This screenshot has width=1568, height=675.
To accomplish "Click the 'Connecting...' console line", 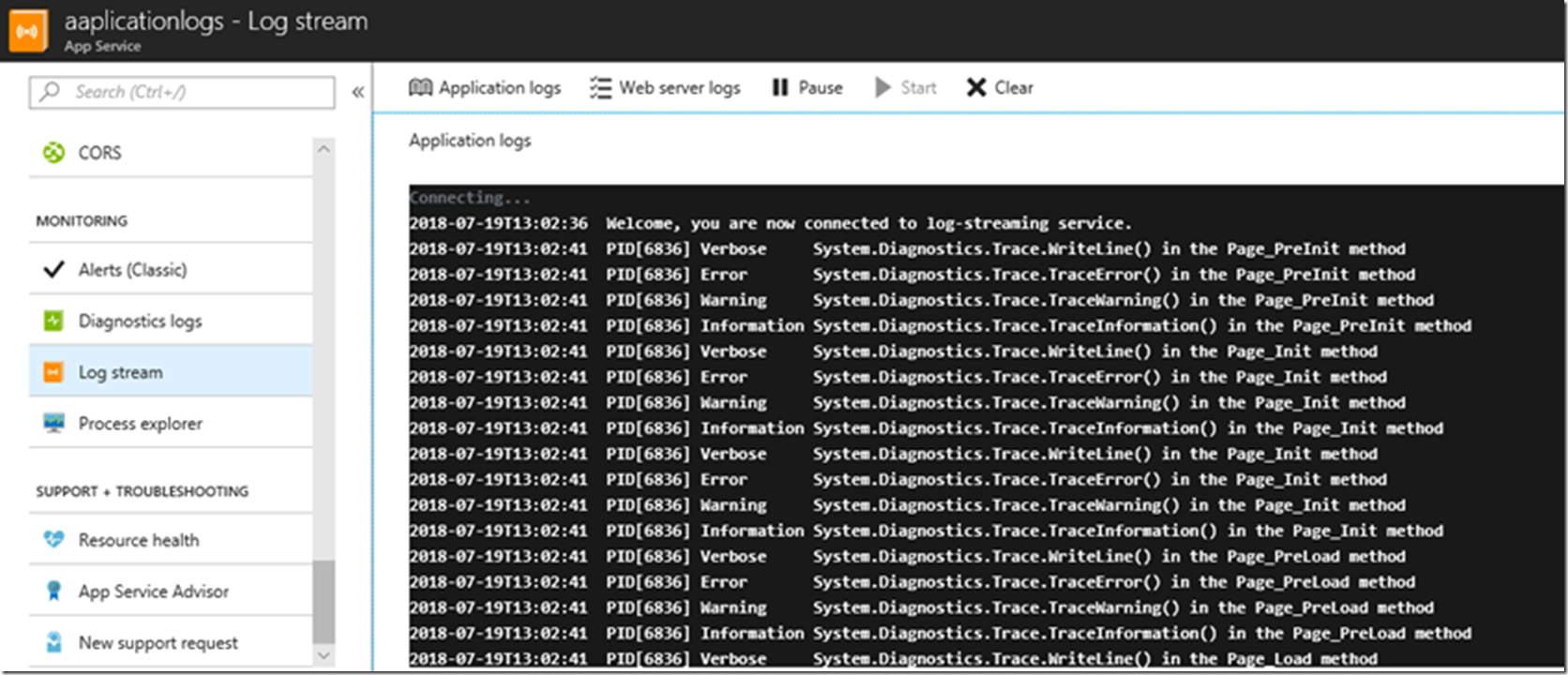I will tap(470, 198).
